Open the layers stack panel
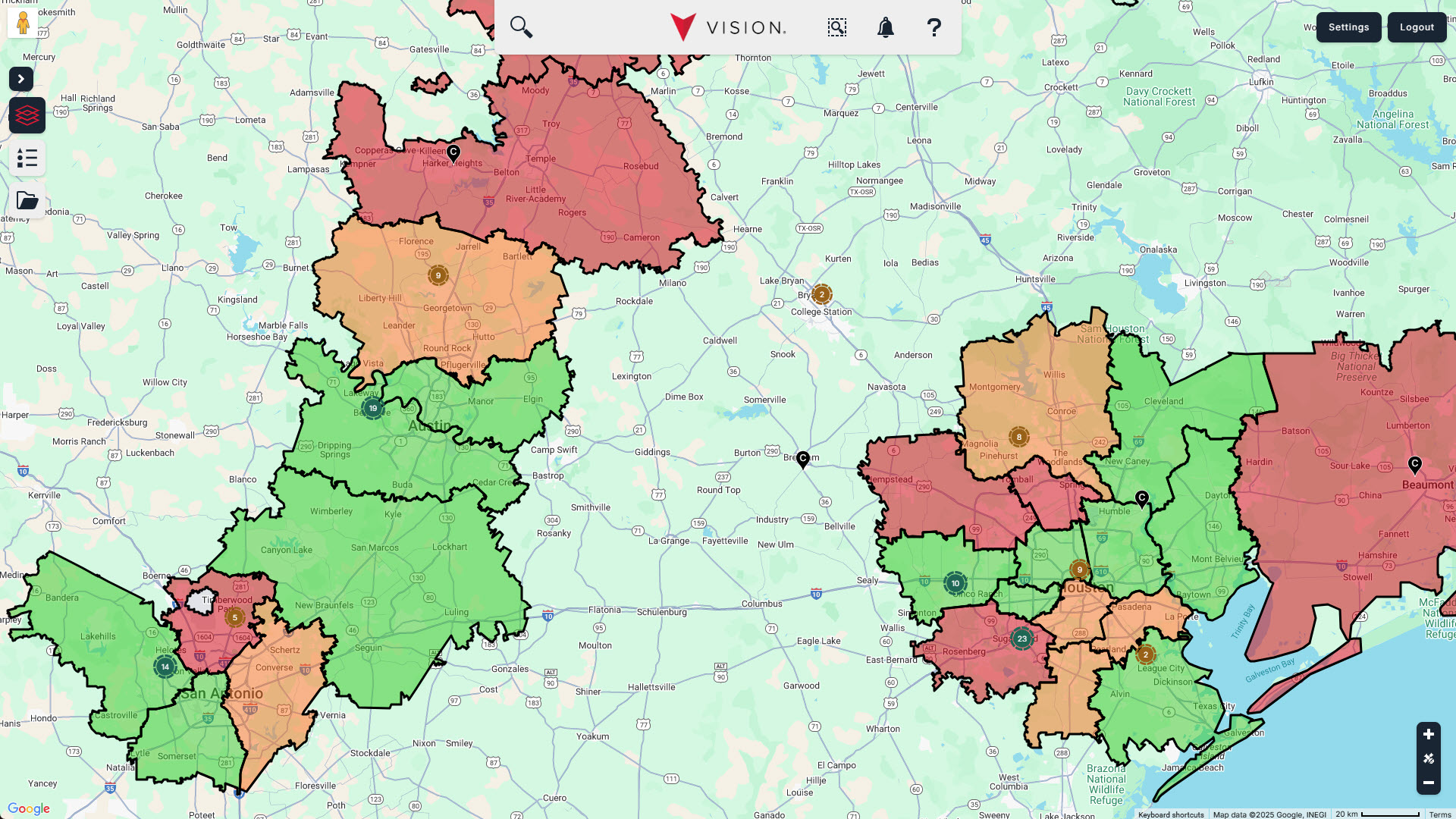This screenshot has height=819, width=1456. [27, 115]
